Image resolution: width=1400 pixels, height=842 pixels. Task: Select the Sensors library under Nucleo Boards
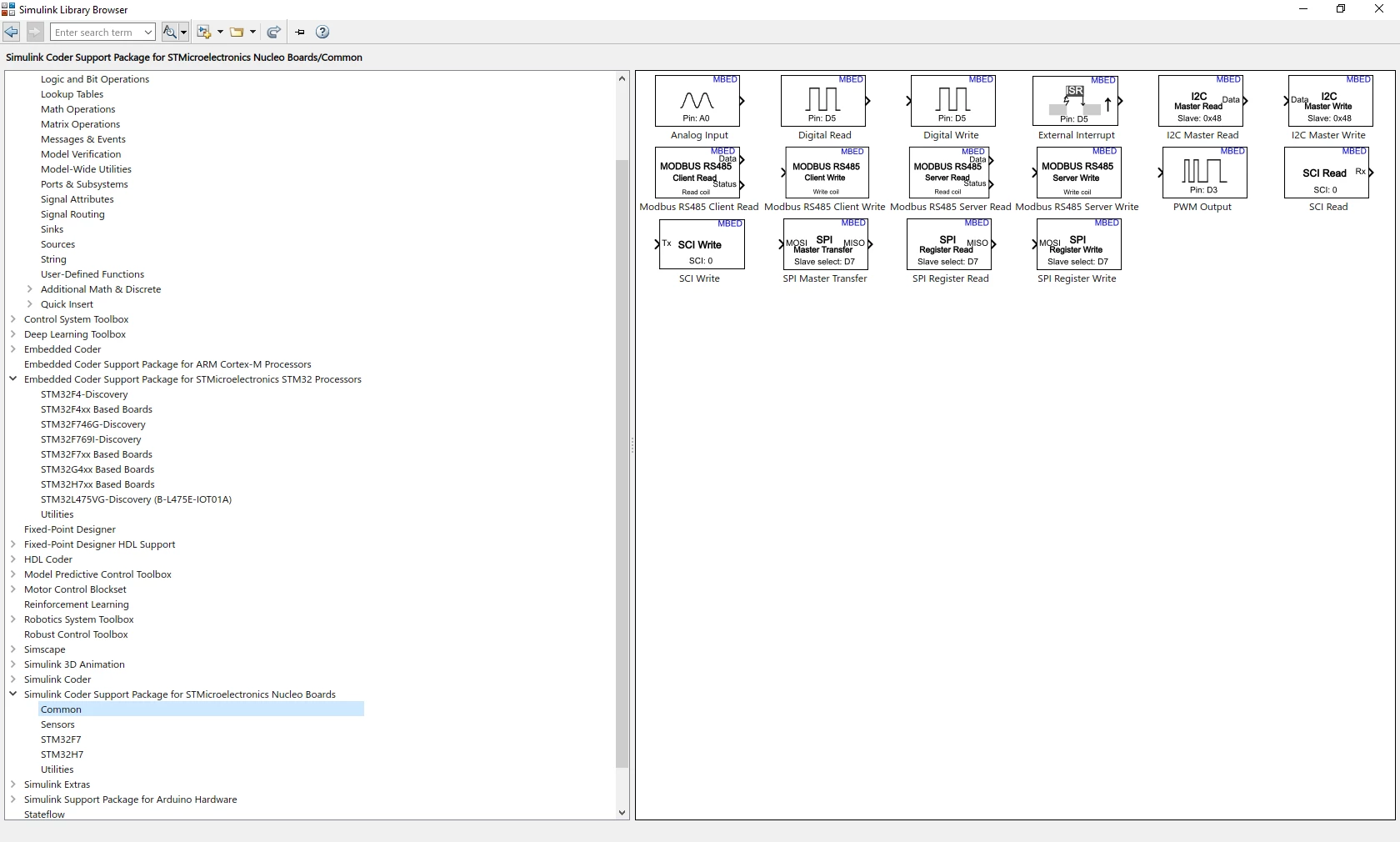click(57, 724)
